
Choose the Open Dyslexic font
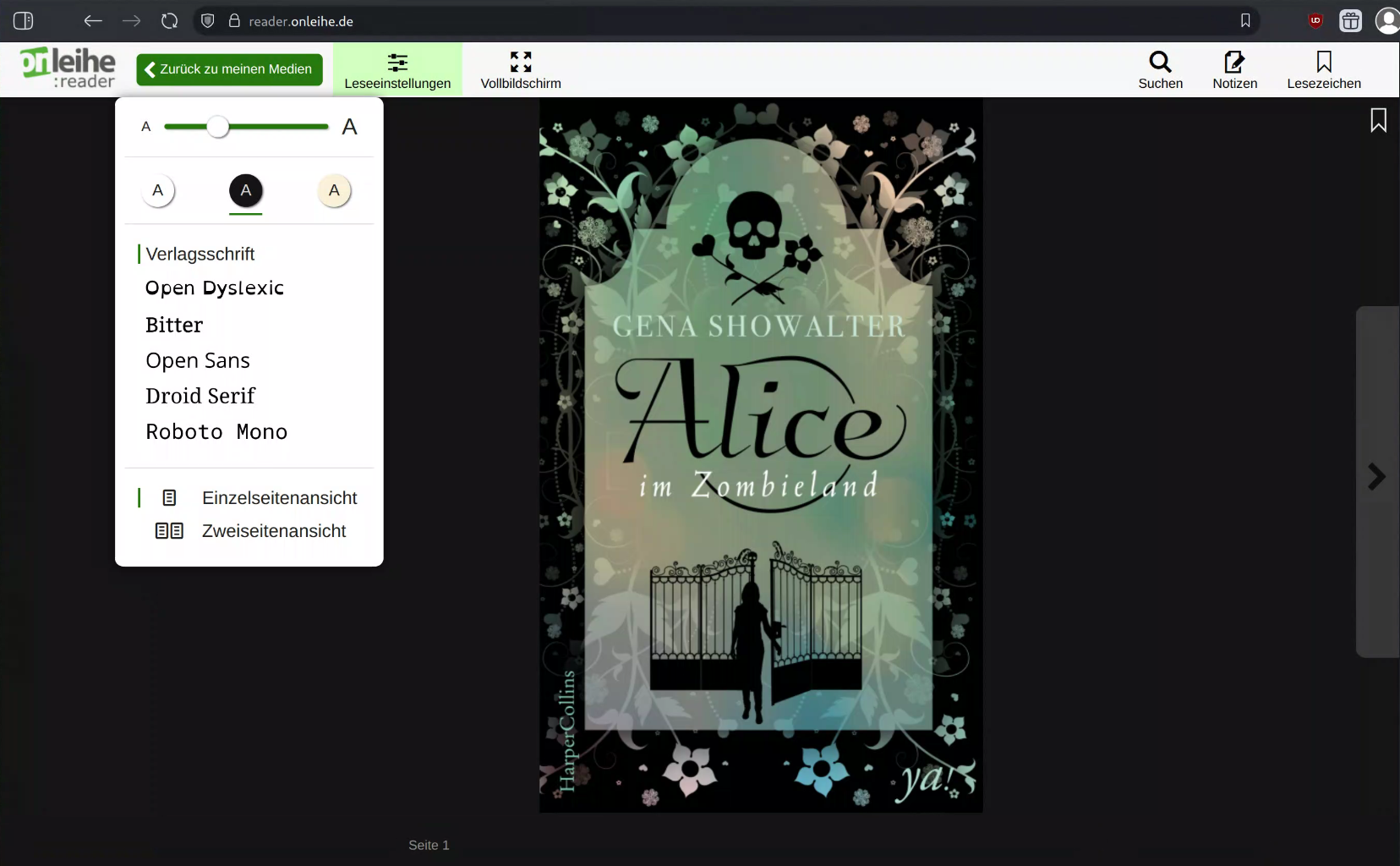215,288
